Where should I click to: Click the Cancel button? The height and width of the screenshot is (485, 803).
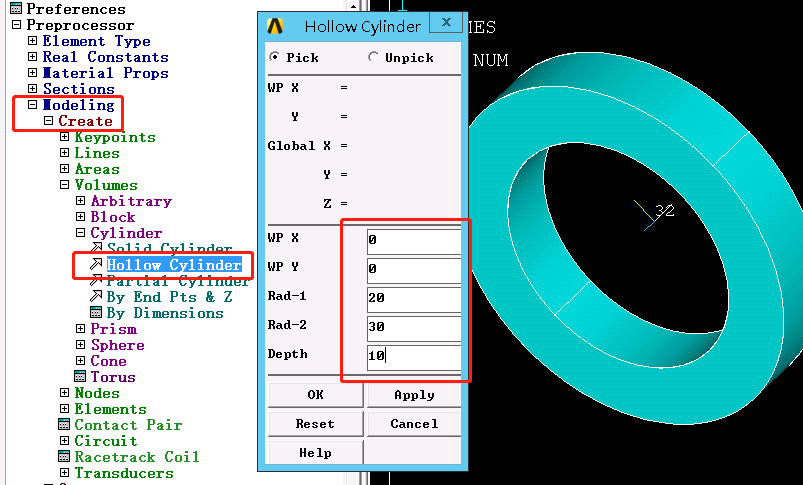414,424
